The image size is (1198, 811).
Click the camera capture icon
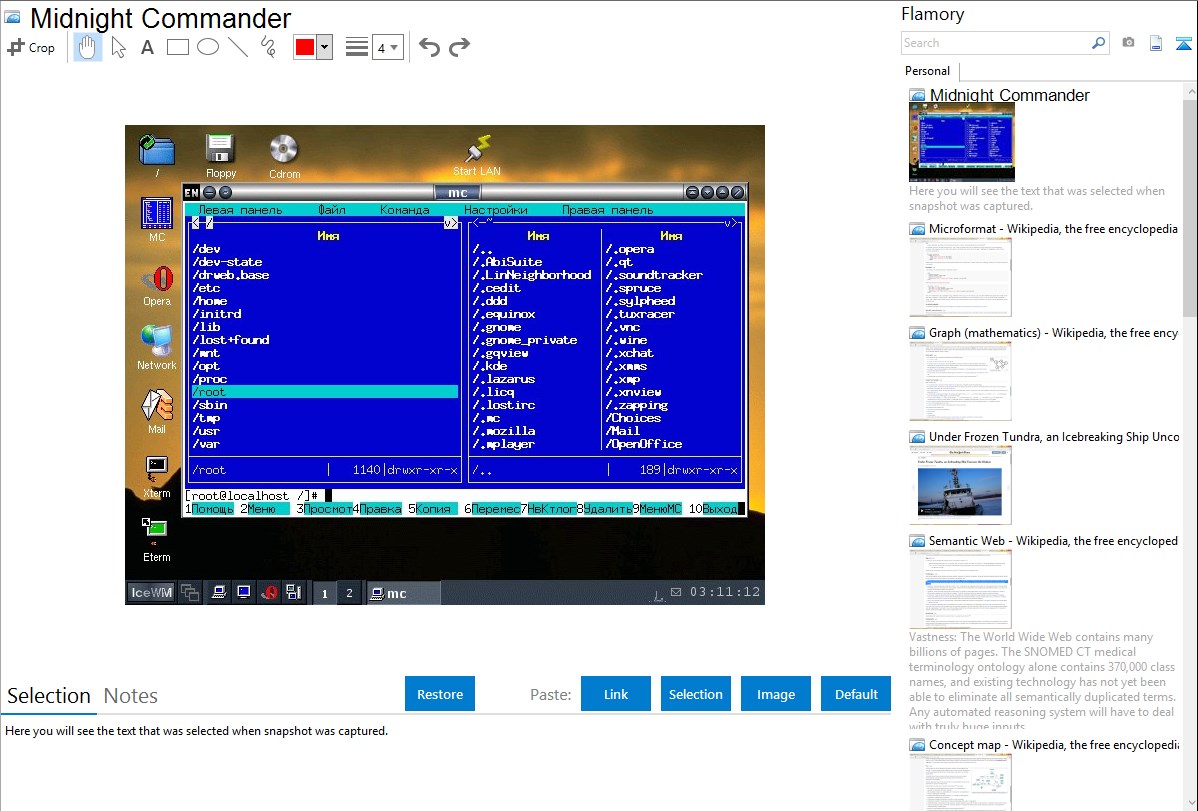[x=1128, y=43]
